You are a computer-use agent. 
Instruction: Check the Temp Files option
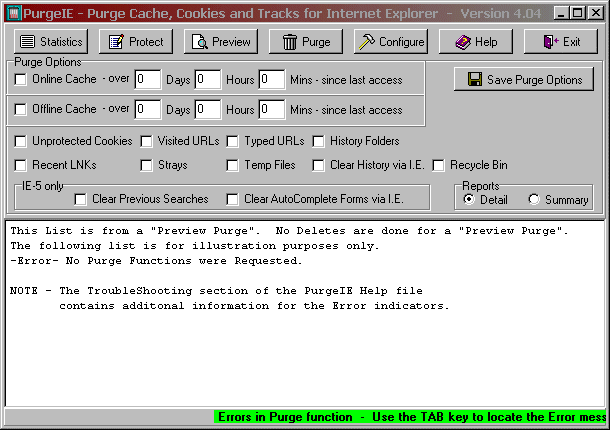click(x=233, y=165)
